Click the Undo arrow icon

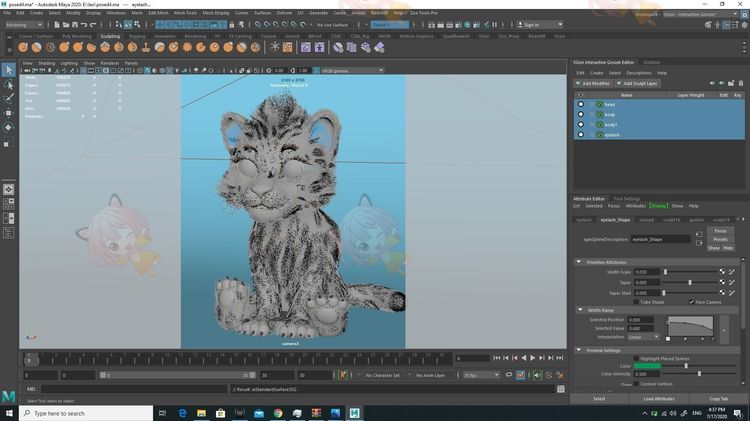(84, 24)
